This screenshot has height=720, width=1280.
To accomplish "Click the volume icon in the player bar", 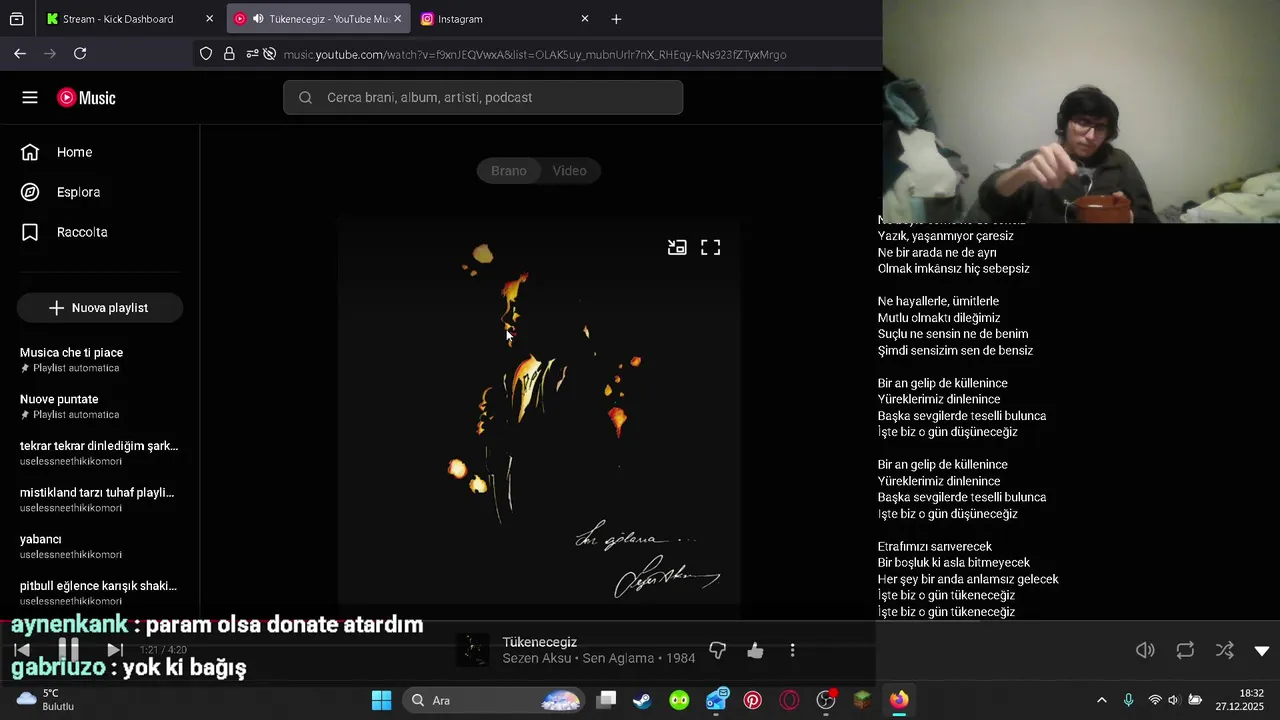I will (x=1145, y=650).
